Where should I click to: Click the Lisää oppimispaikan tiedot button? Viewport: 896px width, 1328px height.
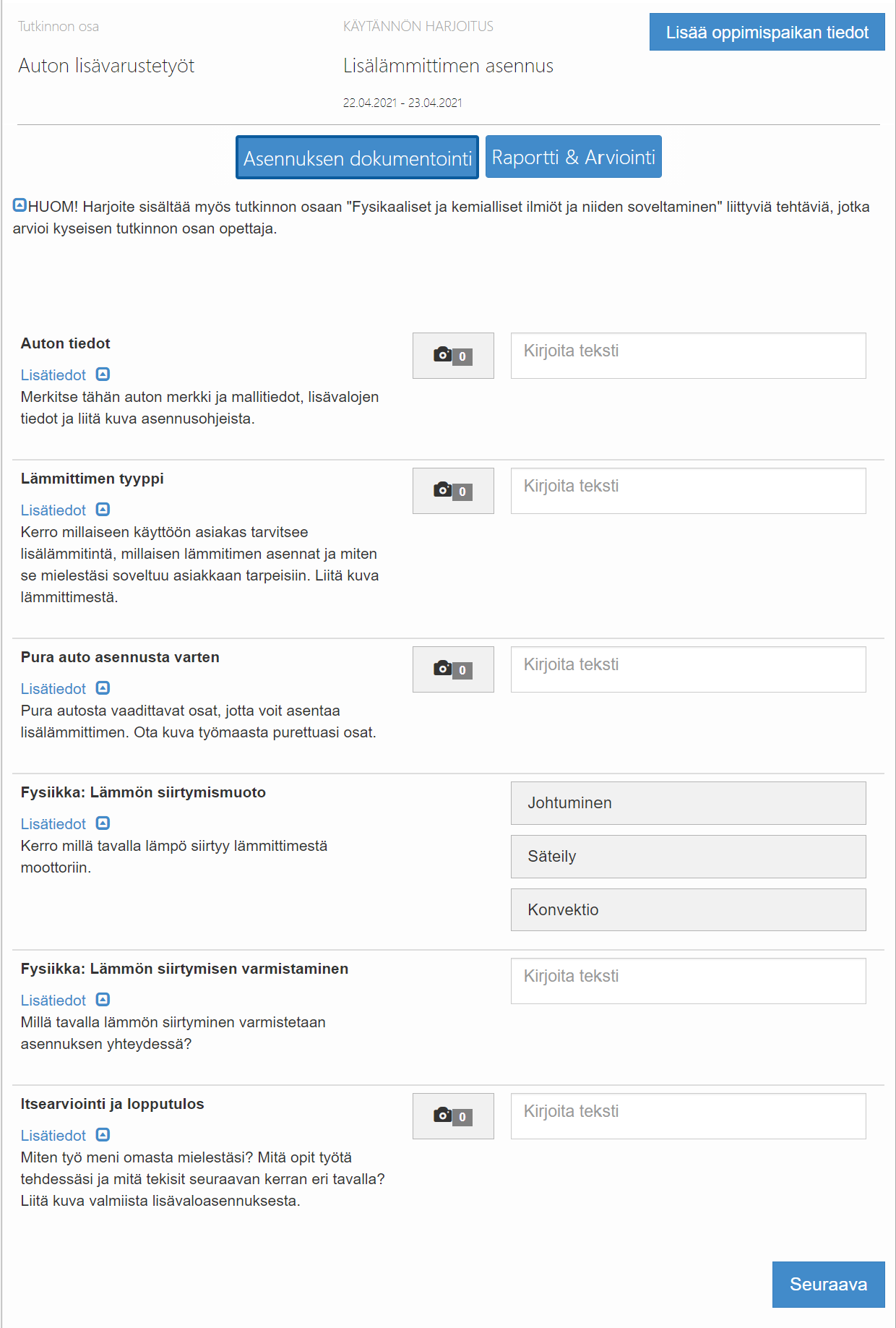tap(767, 32)
